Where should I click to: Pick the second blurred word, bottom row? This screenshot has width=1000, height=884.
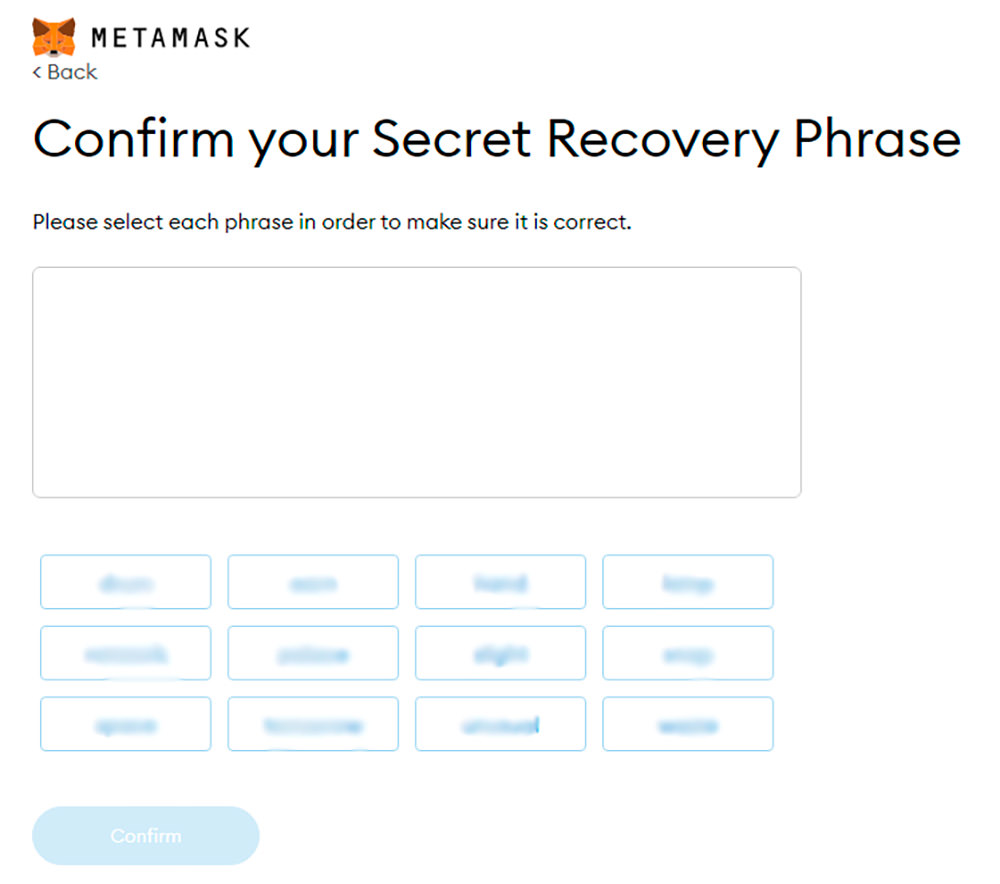(x=313, y=724)
